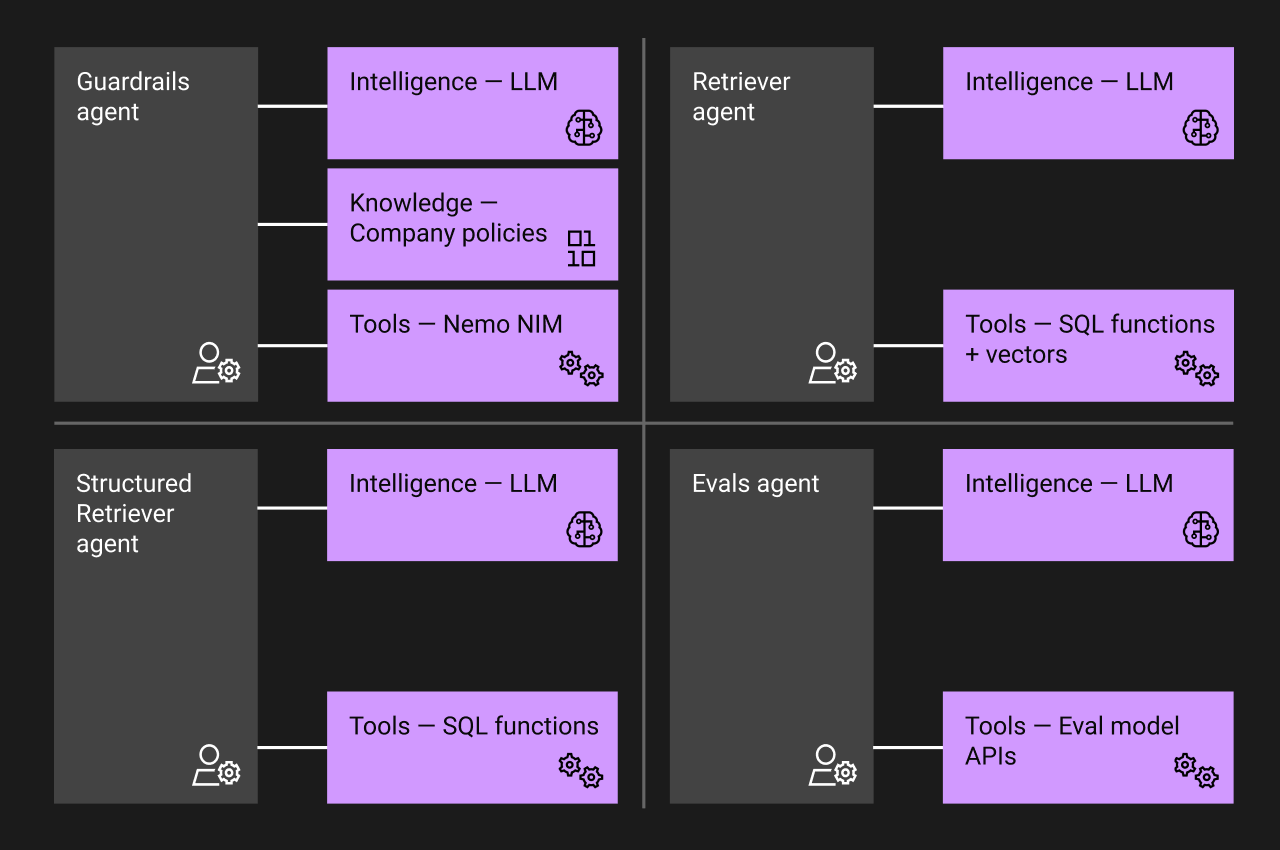This screenshot has height=850, width=1280.
Task: Click the gears icon on Tools — SQL functions
Action: (581, 771)
